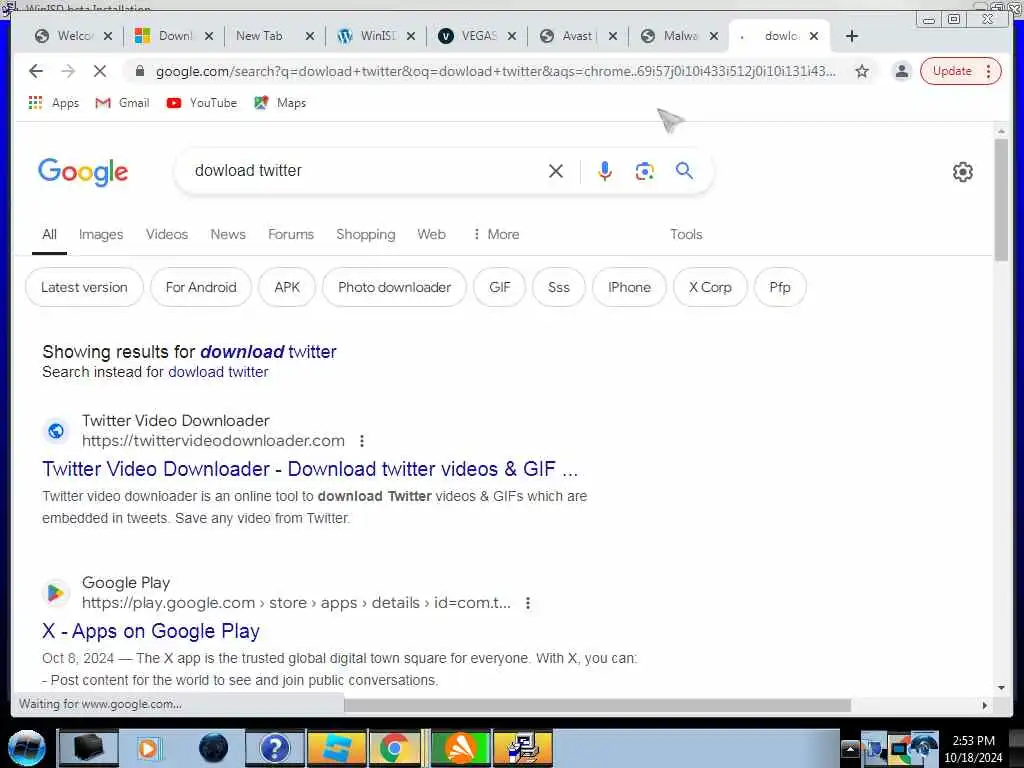The width and height of the screenshot is (1024, 768).
Task: Start voice search with the microphone icon
Action: click(x=605, y=171)
